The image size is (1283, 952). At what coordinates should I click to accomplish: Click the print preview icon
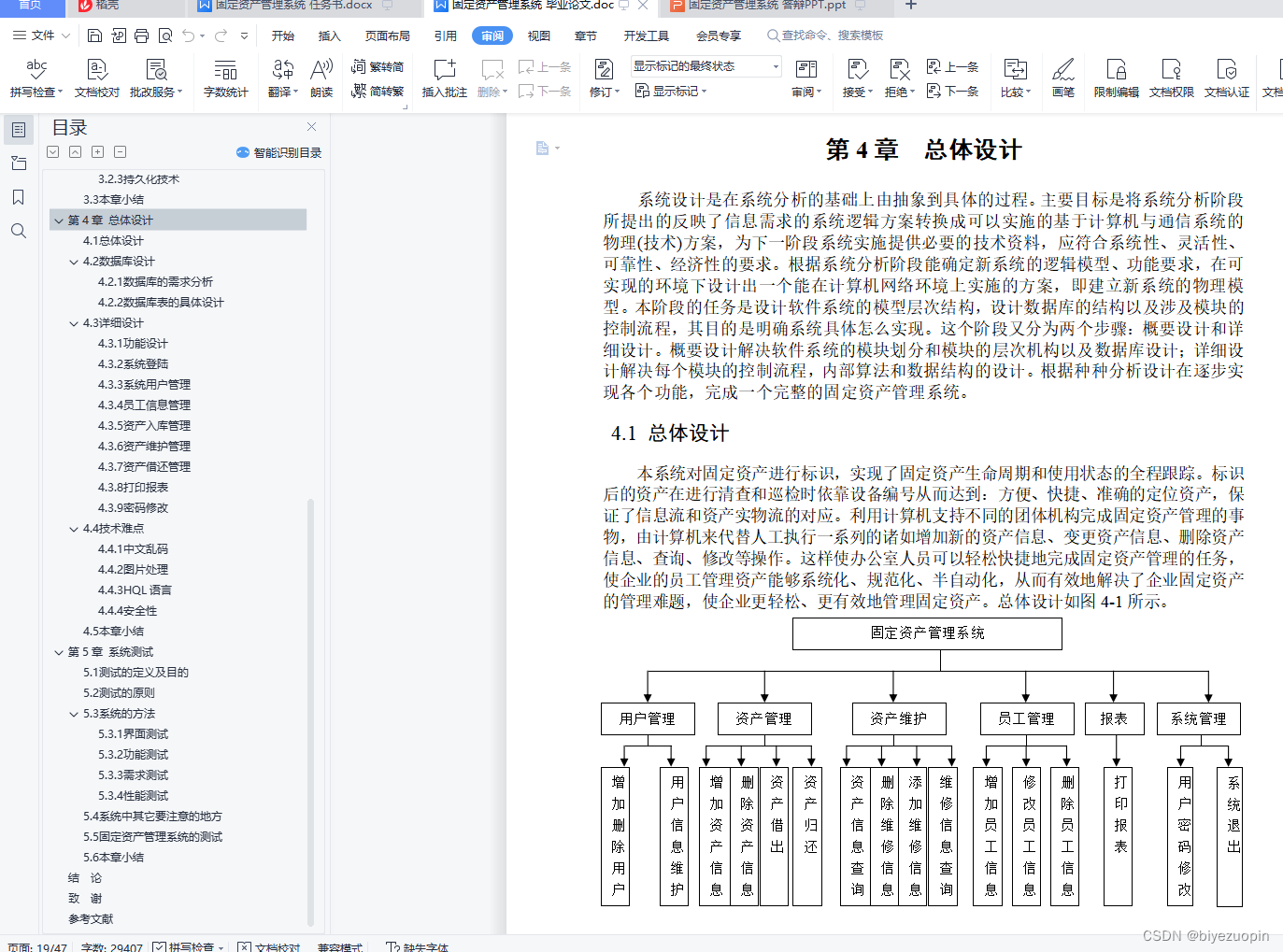(165, 36)
